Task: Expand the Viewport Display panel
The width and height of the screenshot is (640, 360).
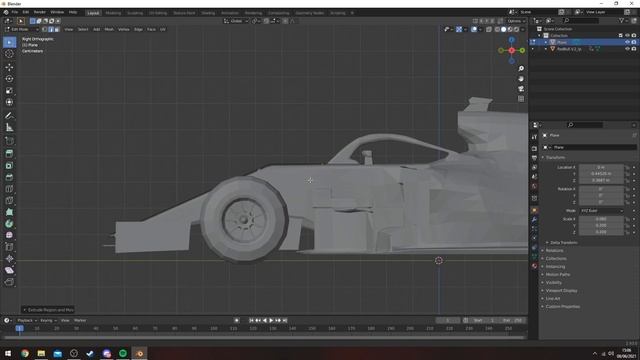Action: [561, 291]
